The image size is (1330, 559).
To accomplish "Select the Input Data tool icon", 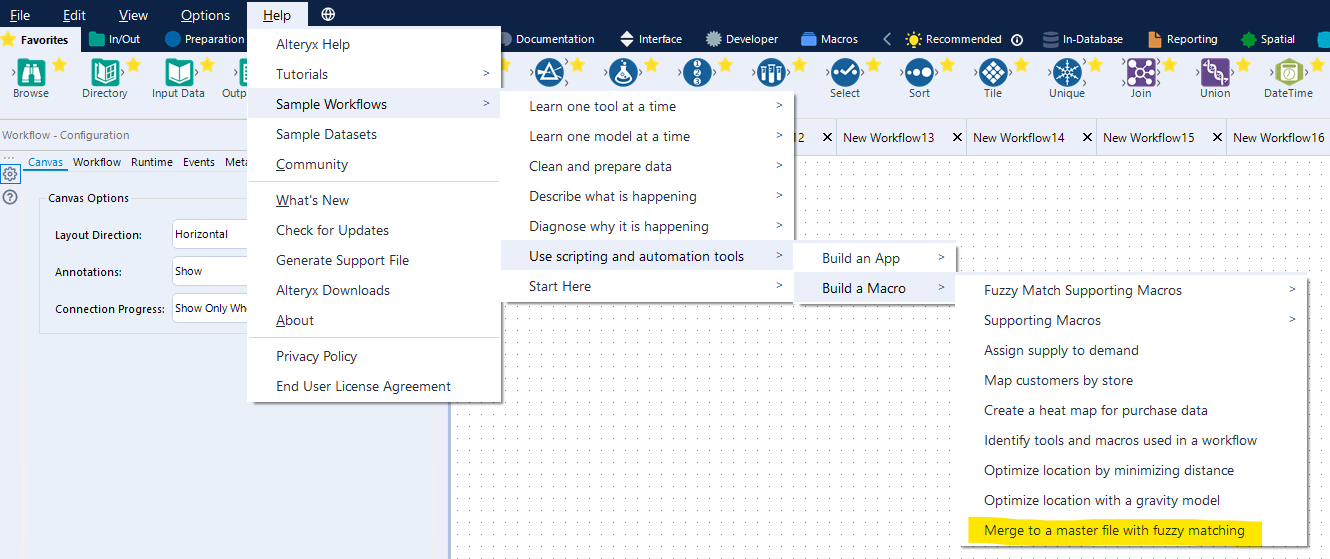I will (178, 72).
